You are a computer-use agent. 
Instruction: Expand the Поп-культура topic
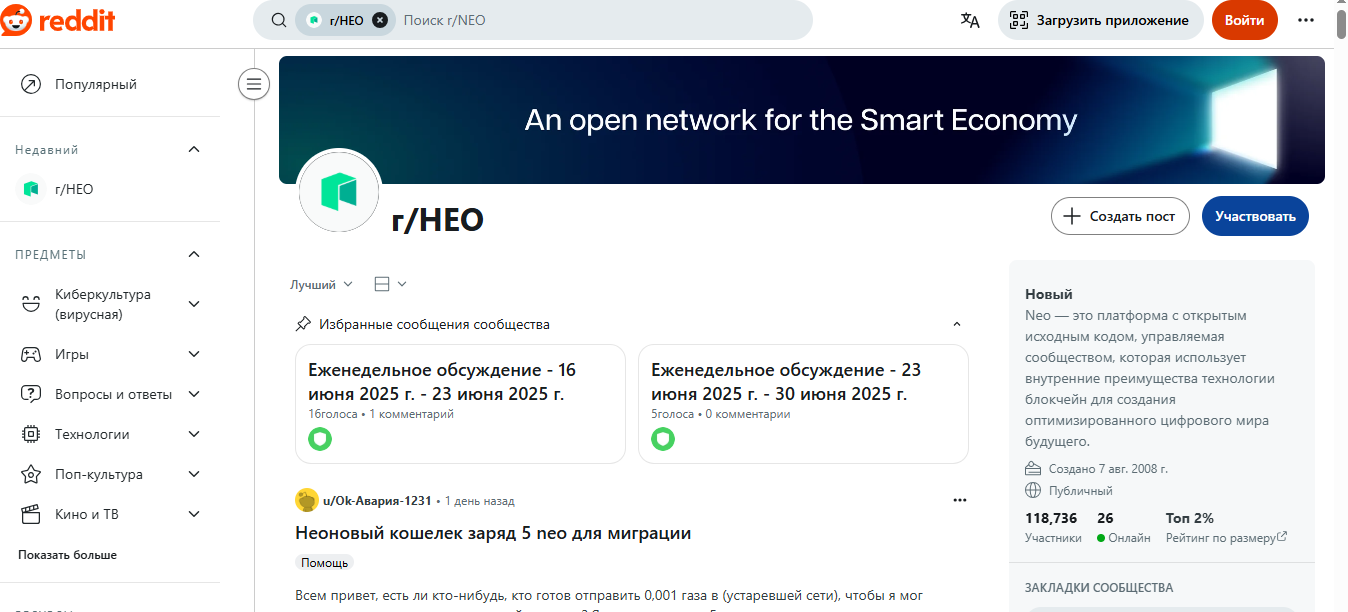pyautogui.click(x=194, y=474)
